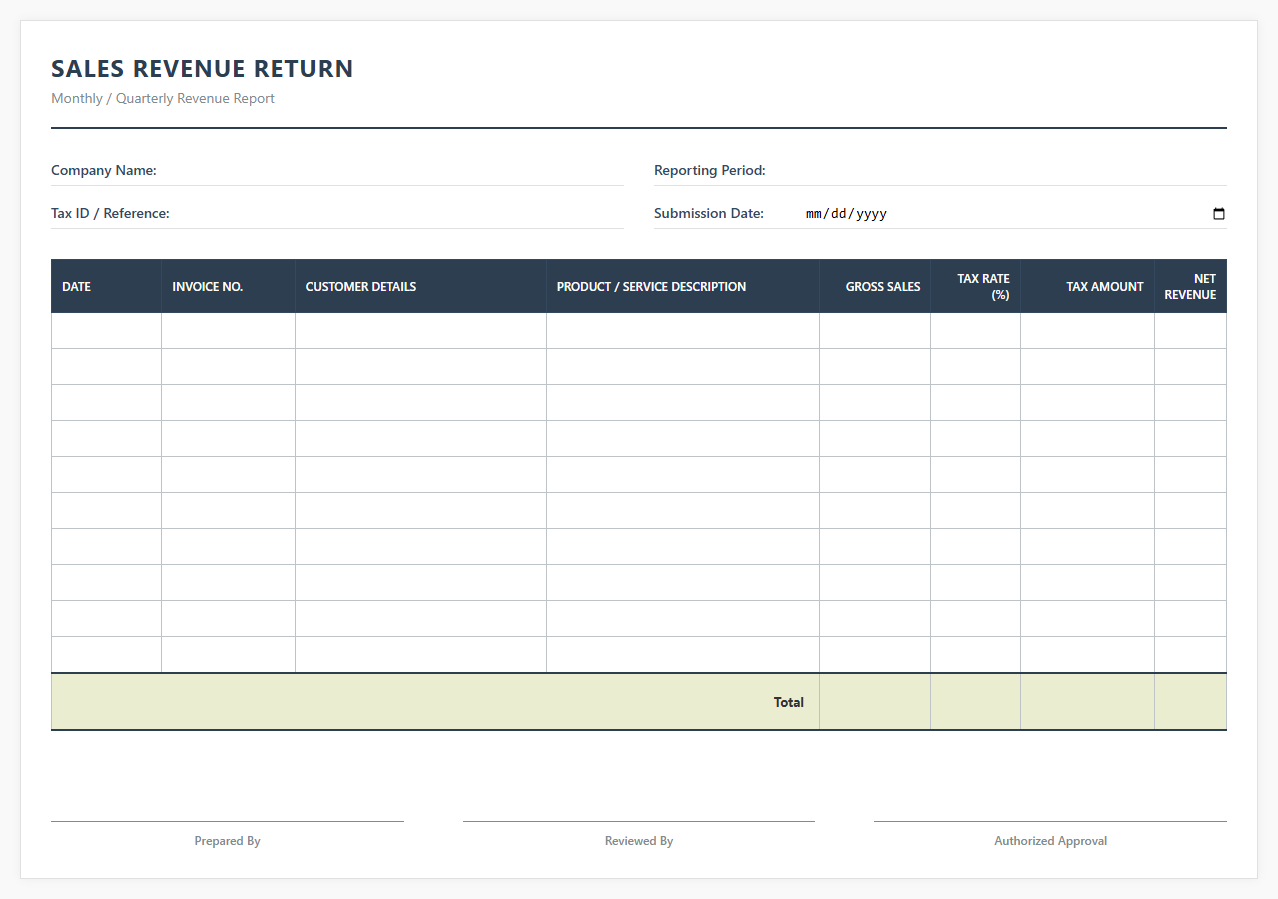
Task: Click the first row Tax Rate cell
Action: 975,331
